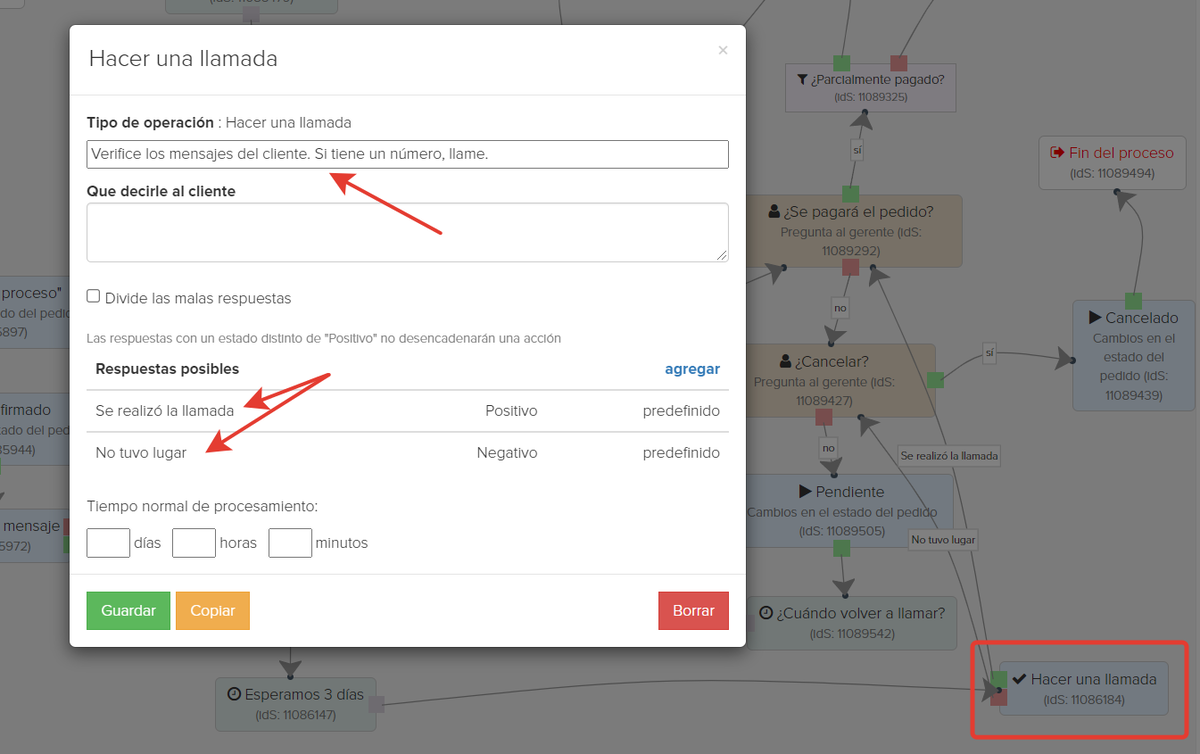Click the Negativo status cell
This screenshot has width=1200, height=754.
pyautogui.click(x=507, y=453)
